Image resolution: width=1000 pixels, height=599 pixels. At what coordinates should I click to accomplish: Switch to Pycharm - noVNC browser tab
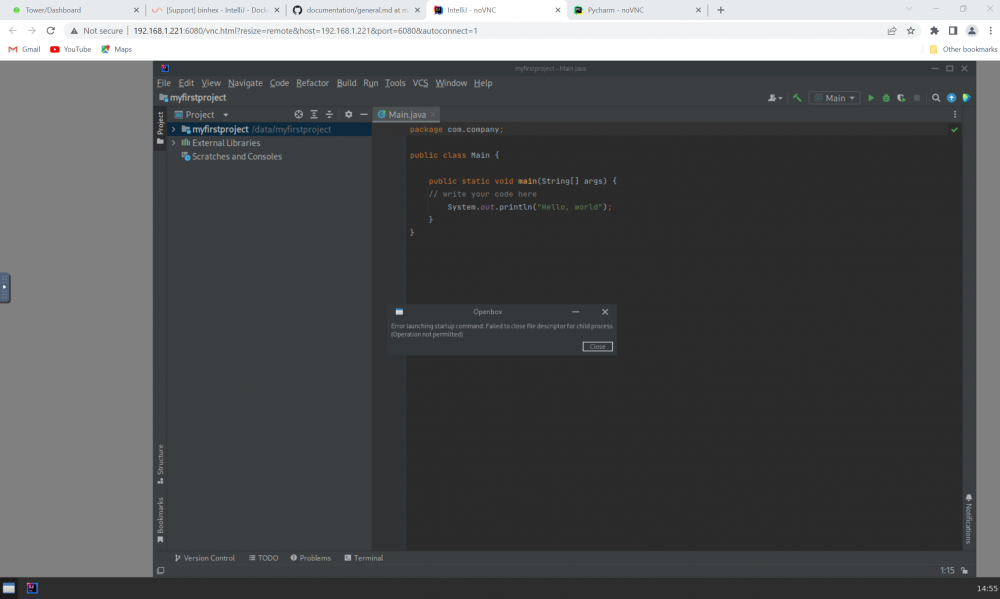tap(637, 10)
